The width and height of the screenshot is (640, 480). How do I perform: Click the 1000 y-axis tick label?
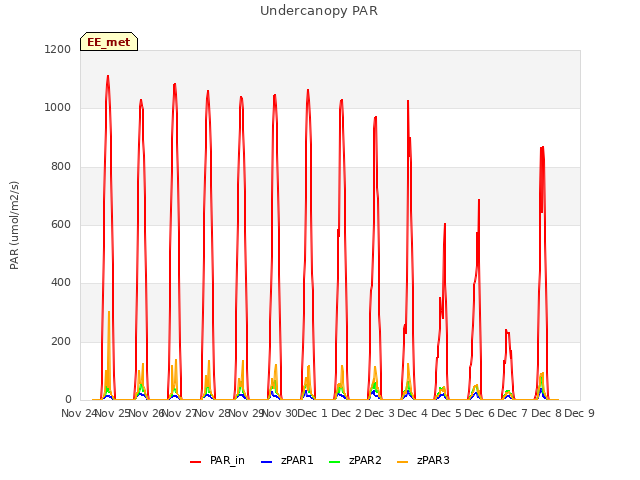click(x=58, y=108)
